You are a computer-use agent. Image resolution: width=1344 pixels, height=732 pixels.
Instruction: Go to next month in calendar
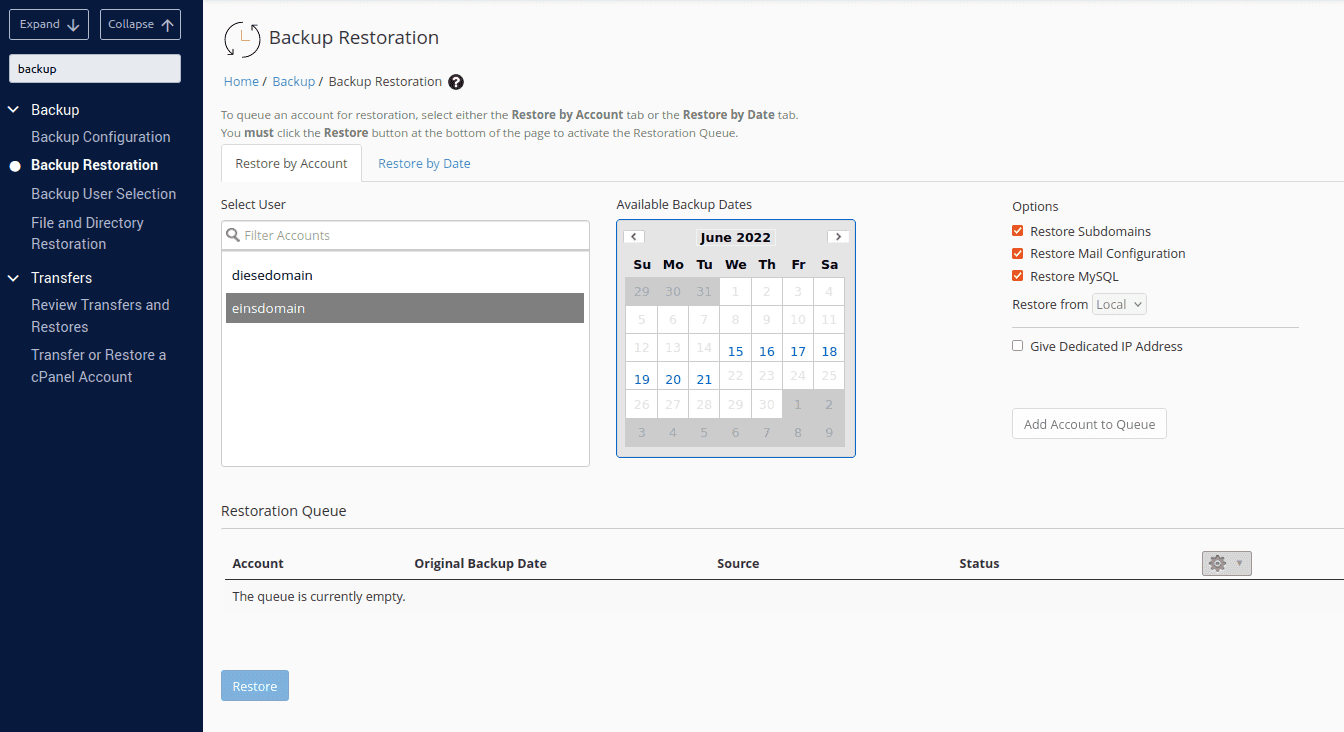pos(838,237)
